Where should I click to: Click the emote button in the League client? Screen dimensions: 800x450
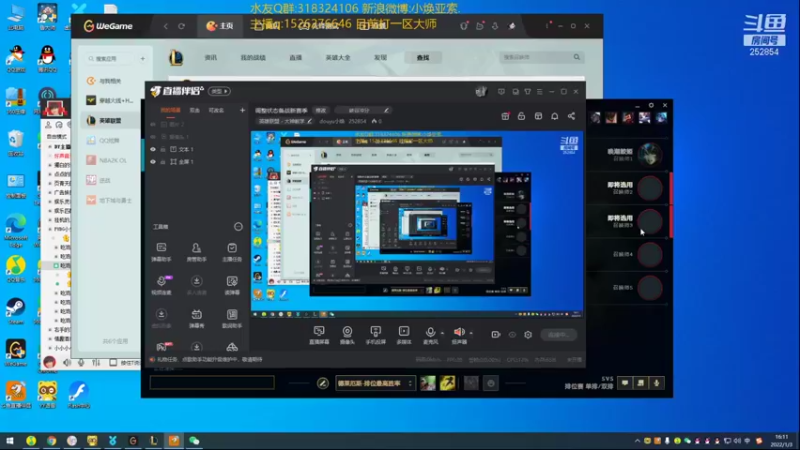click(491, 383)
